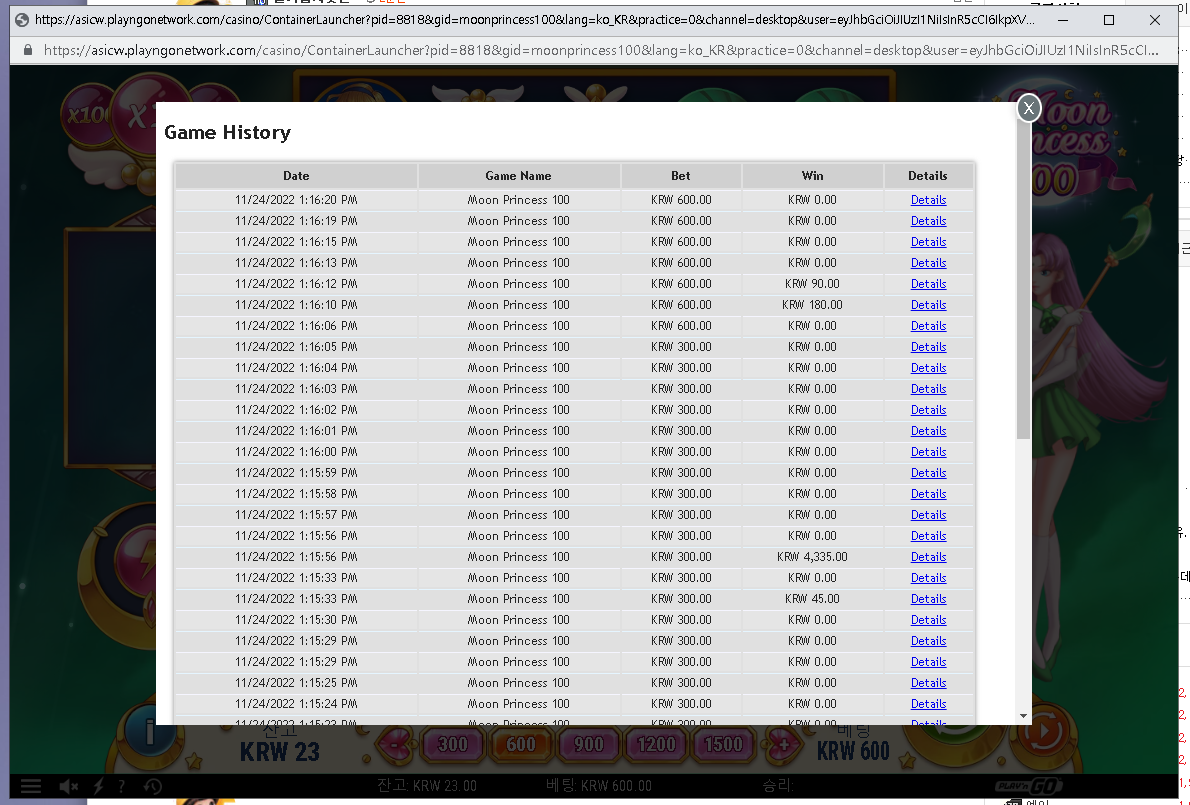View Details of the KRW 180.00 win
The image size is (1190, 805).
click(928, 304)
